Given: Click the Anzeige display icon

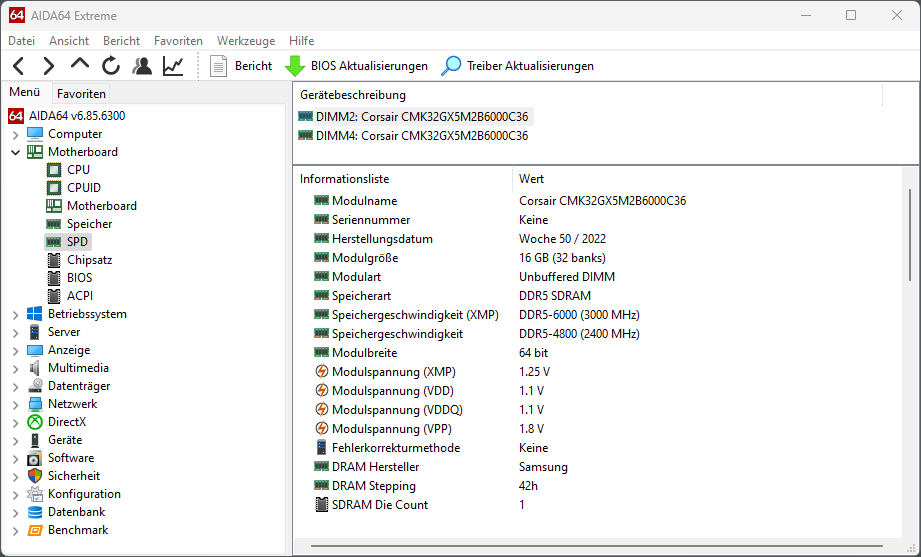Looking at the screenshot, I should [x=35, y=350].
